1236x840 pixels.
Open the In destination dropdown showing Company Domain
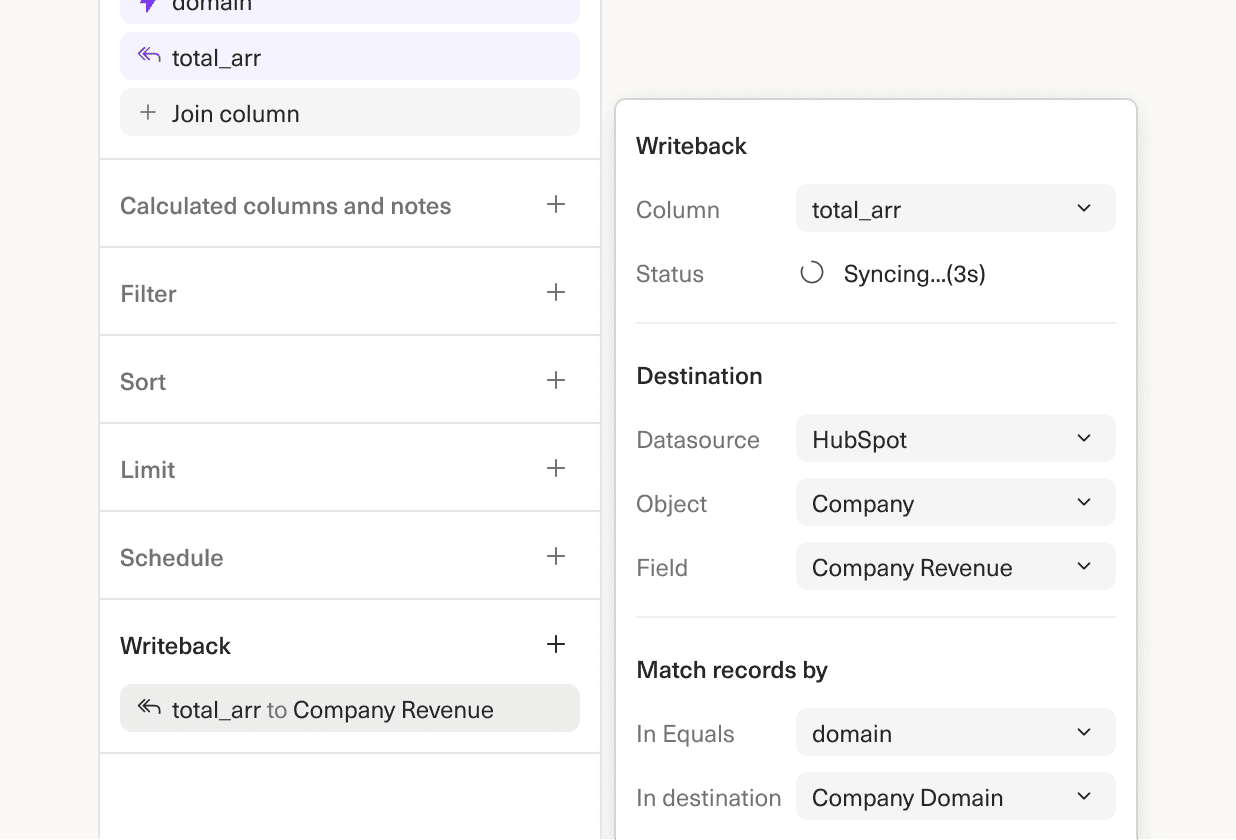click(x=955, y=796)
